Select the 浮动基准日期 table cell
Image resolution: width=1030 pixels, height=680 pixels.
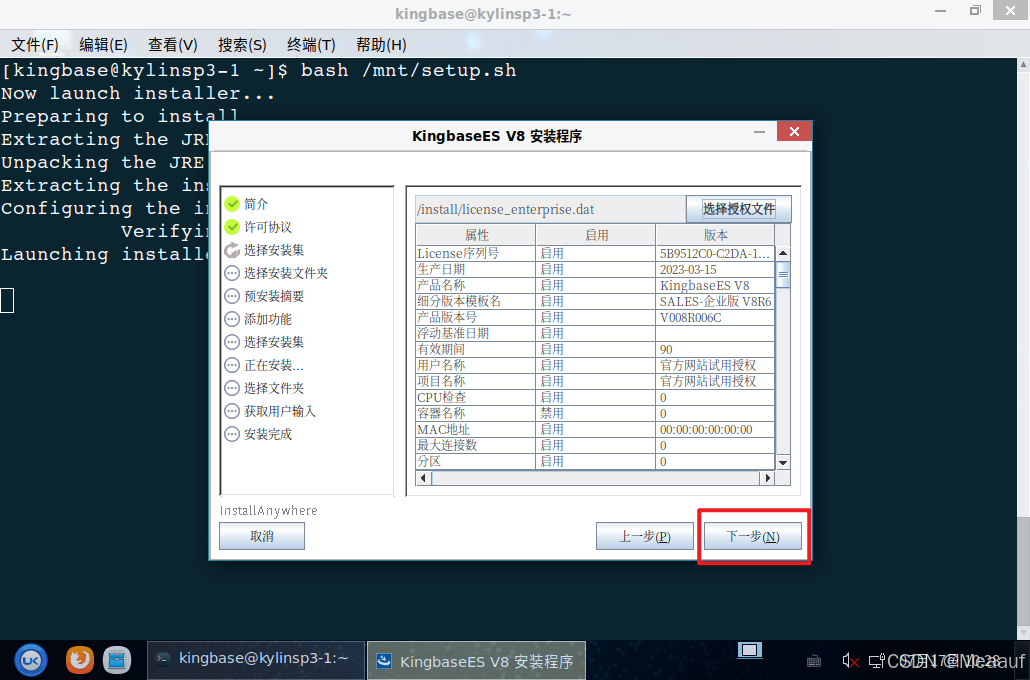pos(476,333)
